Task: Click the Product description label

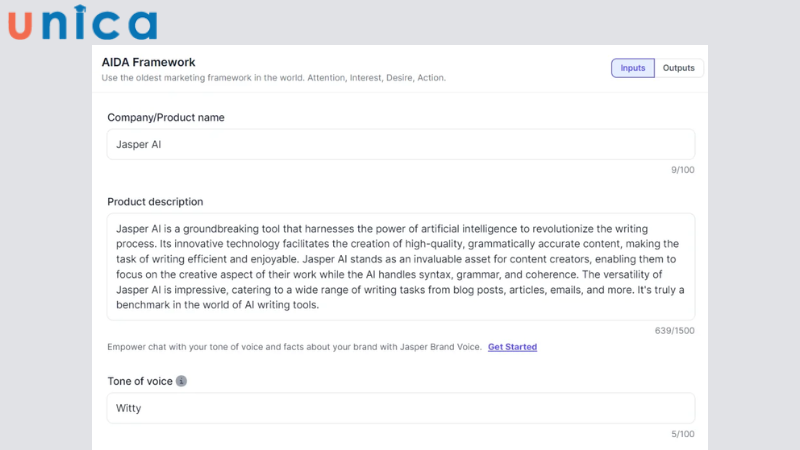Action: (x=155, y=201)
